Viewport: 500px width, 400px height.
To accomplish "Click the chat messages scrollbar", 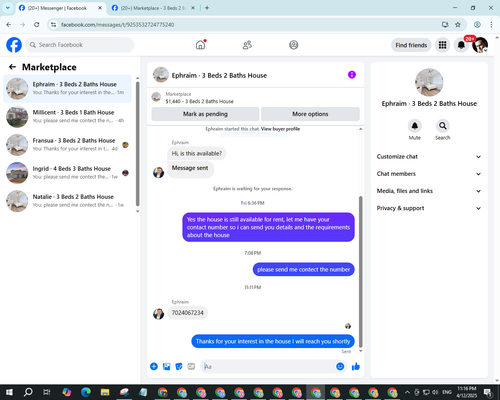I will [x=360, y=272].
